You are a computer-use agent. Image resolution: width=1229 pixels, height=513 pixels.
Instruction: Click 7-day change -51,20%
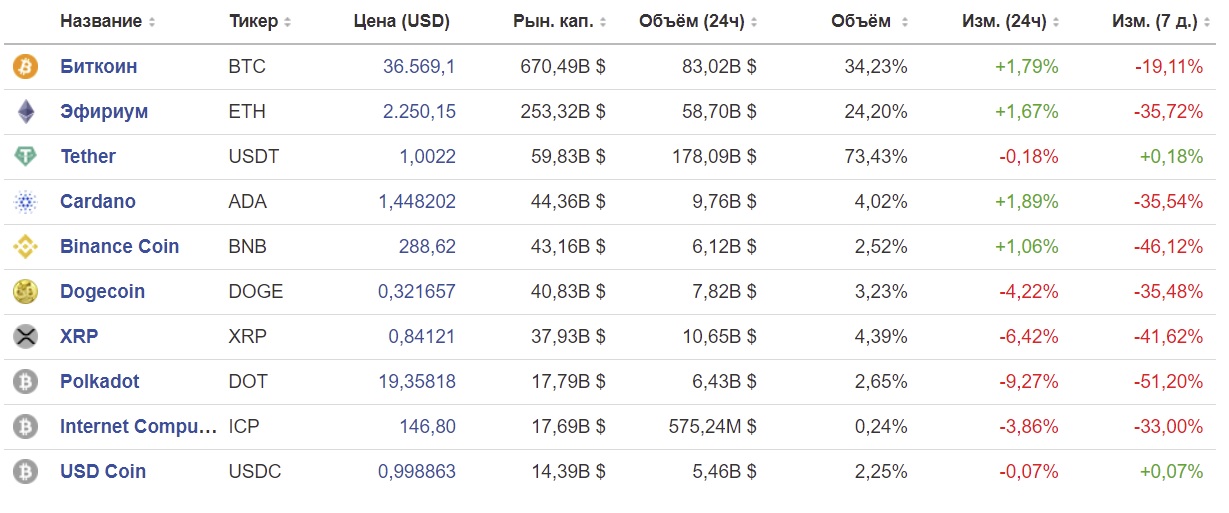[1169, 382]
